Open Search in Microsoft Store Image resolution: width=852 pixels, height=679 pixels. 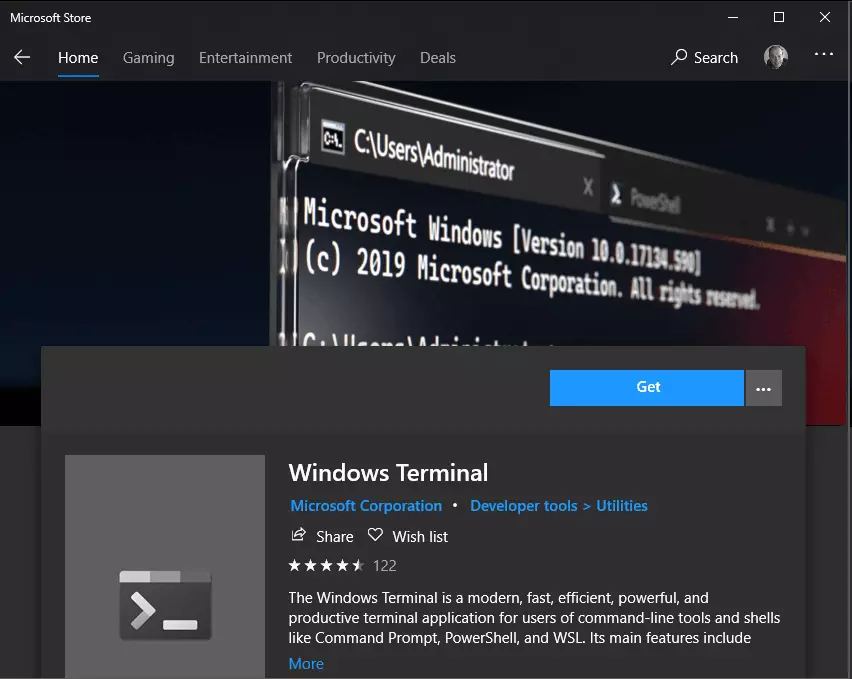tap(704, 57)
